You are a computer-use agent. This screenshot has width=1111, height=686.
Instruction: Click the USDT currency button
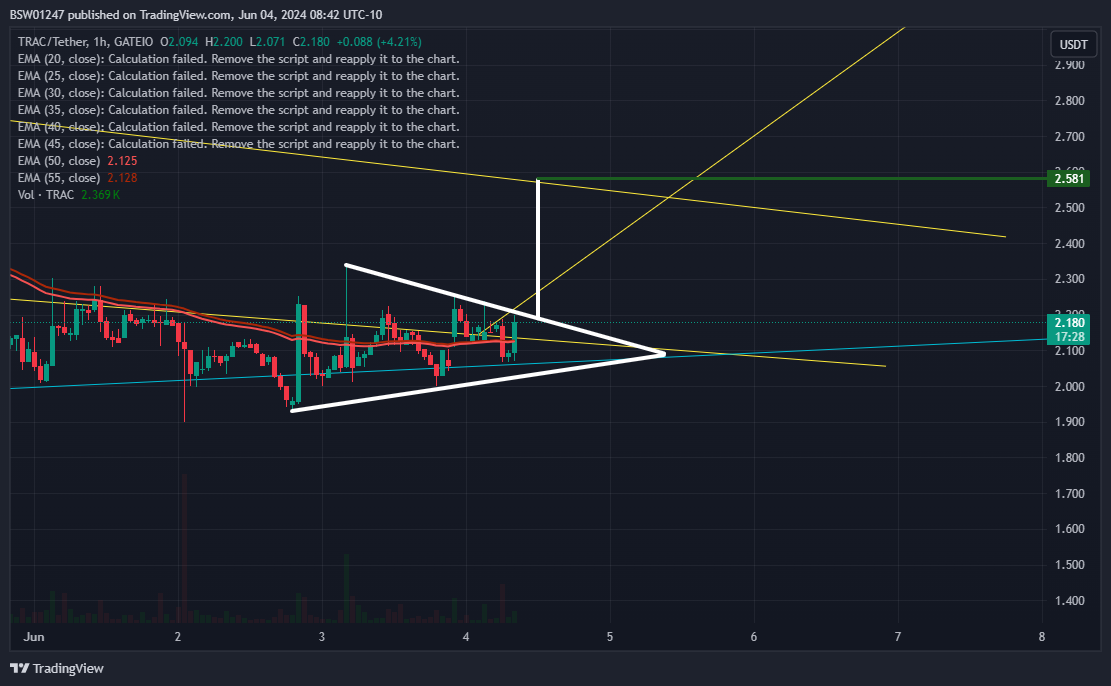coord(1073,45)
